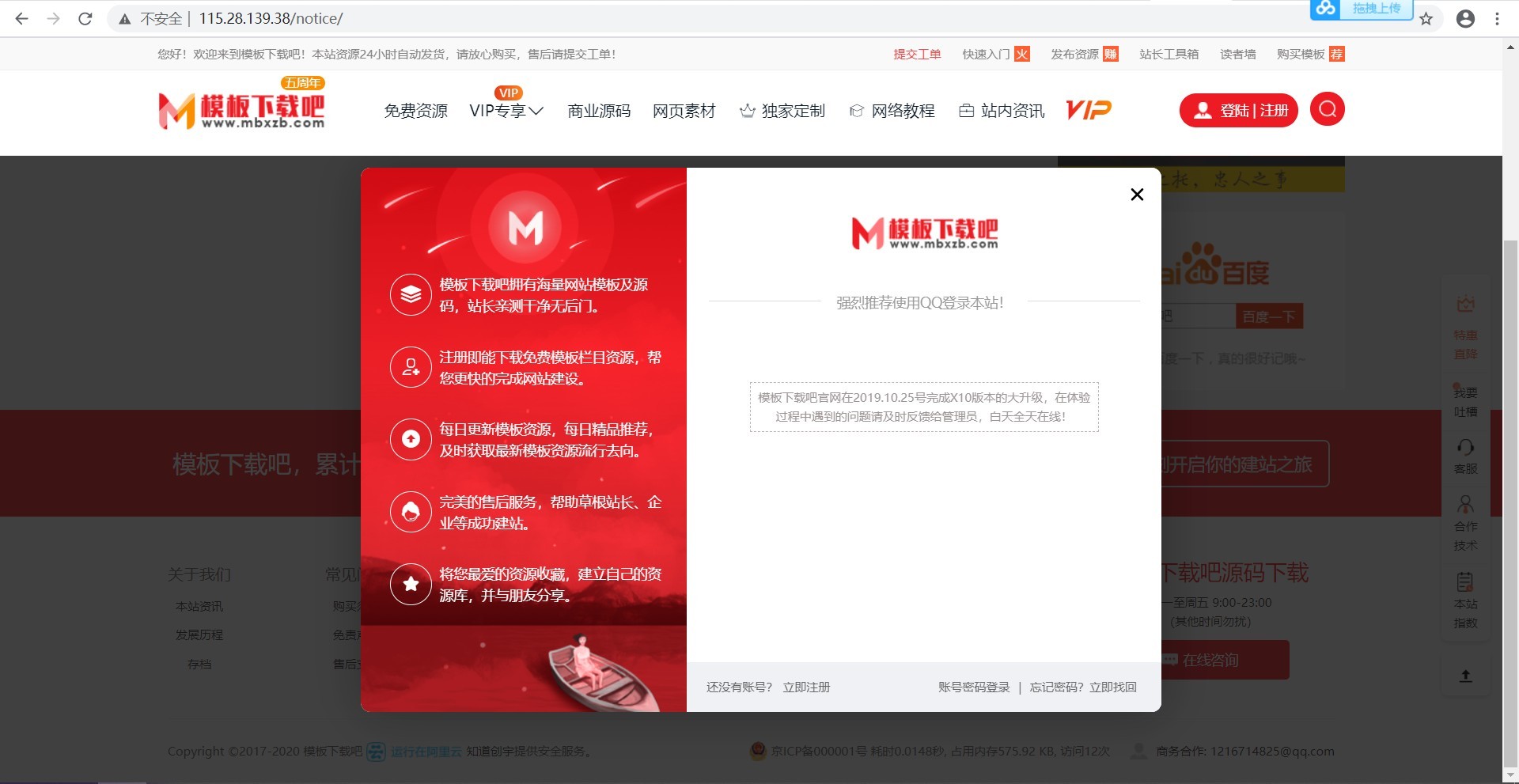
Task: Click the X10 upgrade notice box
Action: (924, 407)
